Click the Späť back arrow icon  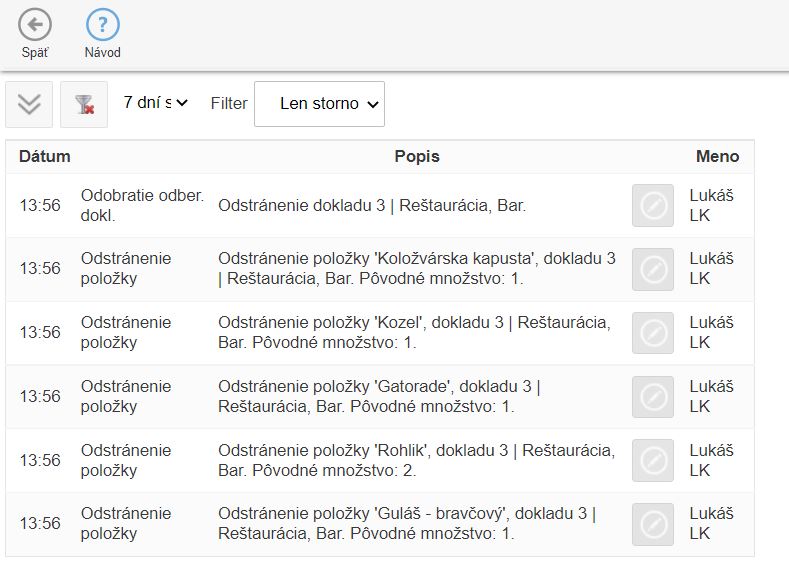point(35,25)
